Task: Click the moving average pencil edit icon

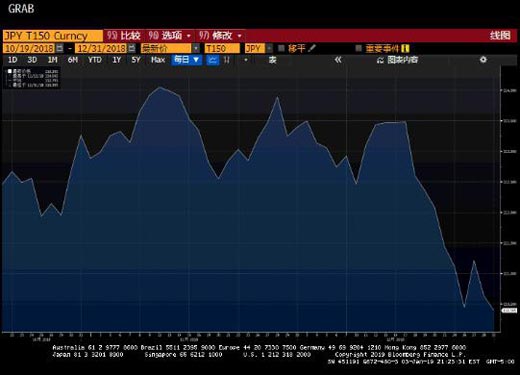Action: [x=312, y=48]
